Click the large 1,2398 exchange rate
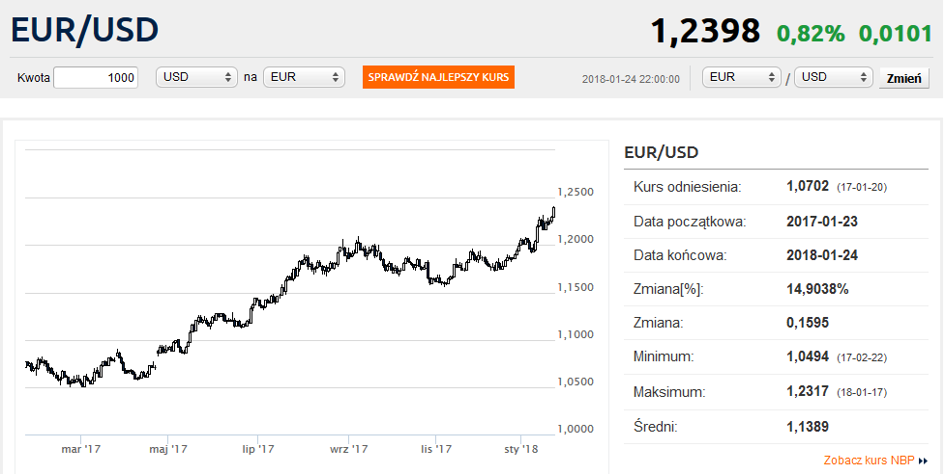 coord(705,31)
